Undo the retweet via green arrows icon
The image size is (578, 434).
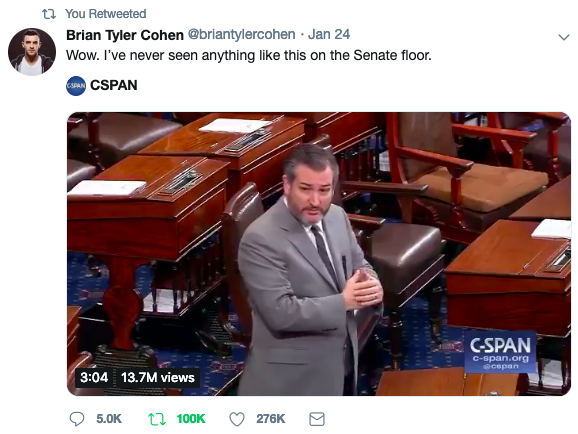(157, 419)
